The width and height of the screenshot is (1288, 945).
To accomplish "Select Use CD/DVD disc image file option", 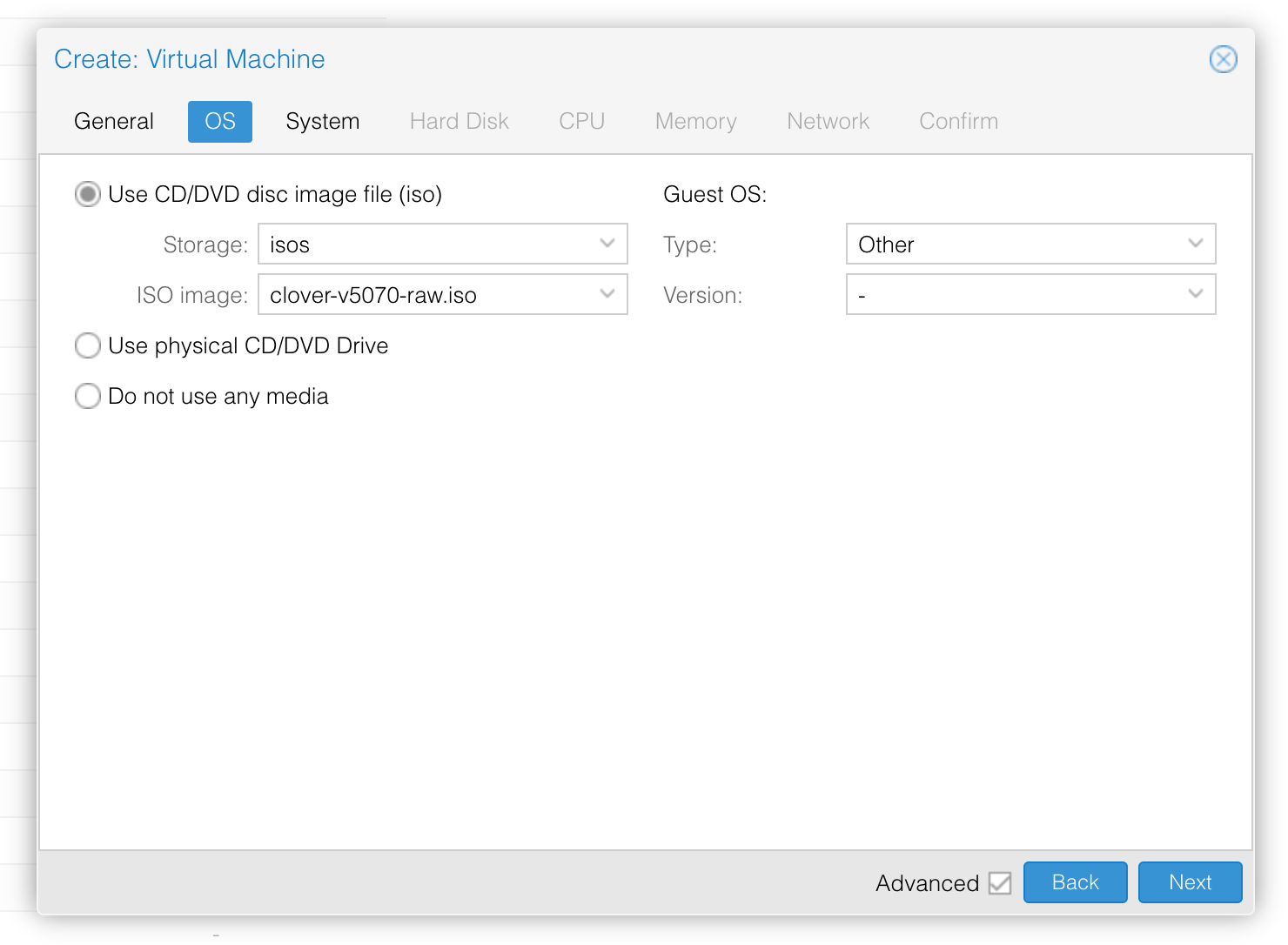I will coord(88,194).
